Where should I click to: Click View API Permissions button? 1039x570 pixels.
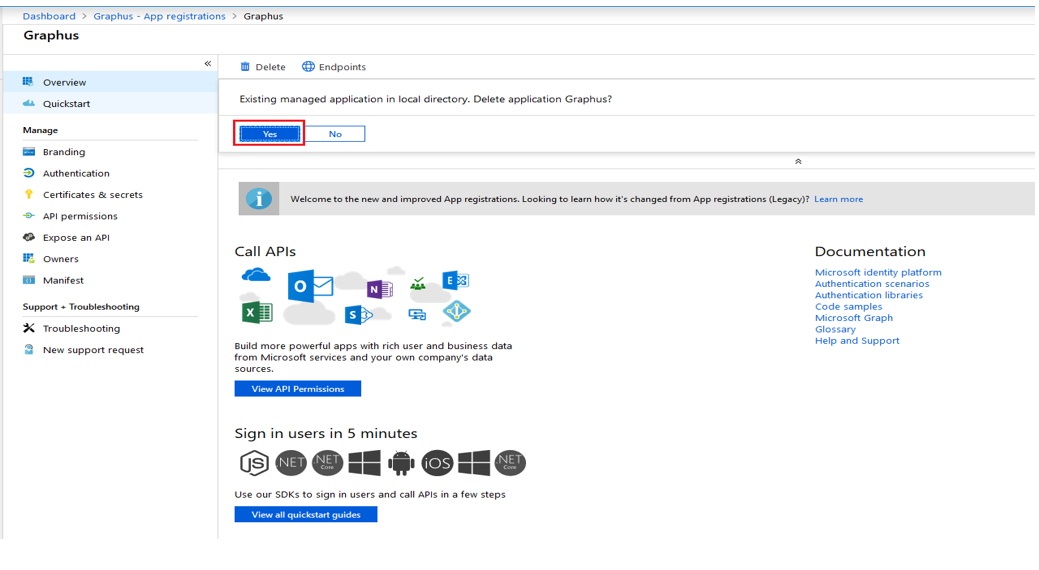click(x=298, y=388)
